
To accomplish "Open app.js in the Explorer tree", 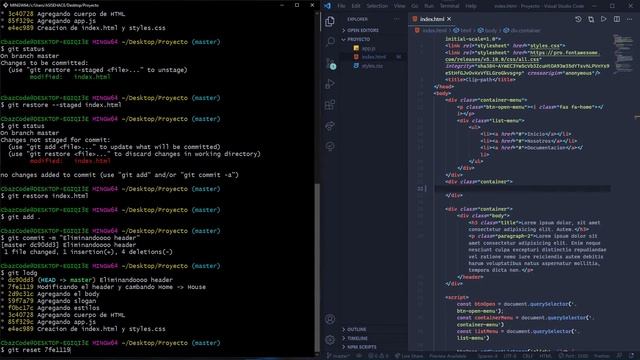I will [369, 49].
